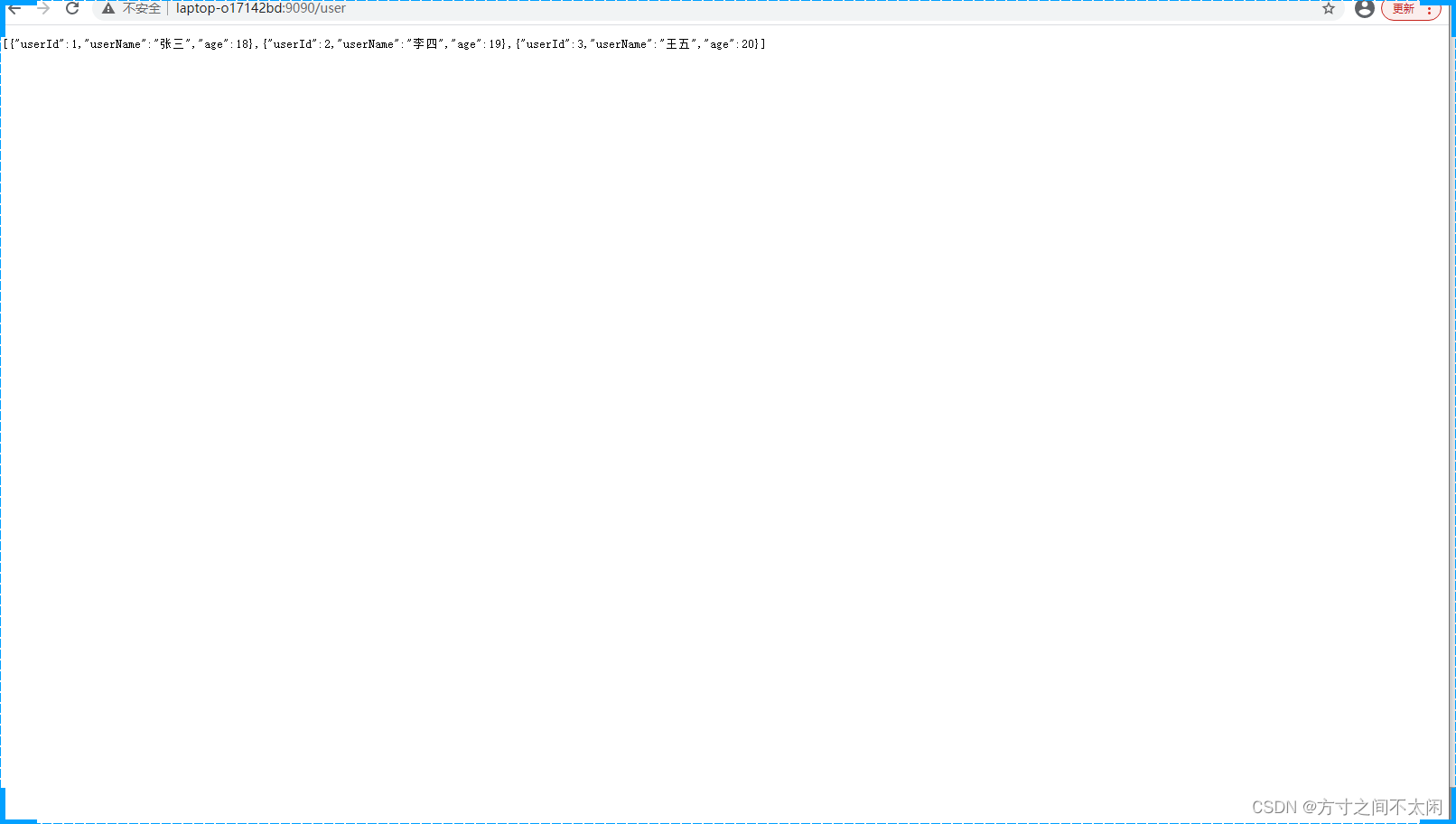The height and width of the screenshot is (824, 1456).
Task: Click the JSON text "userName":"王五"
Action: (643, 43)
